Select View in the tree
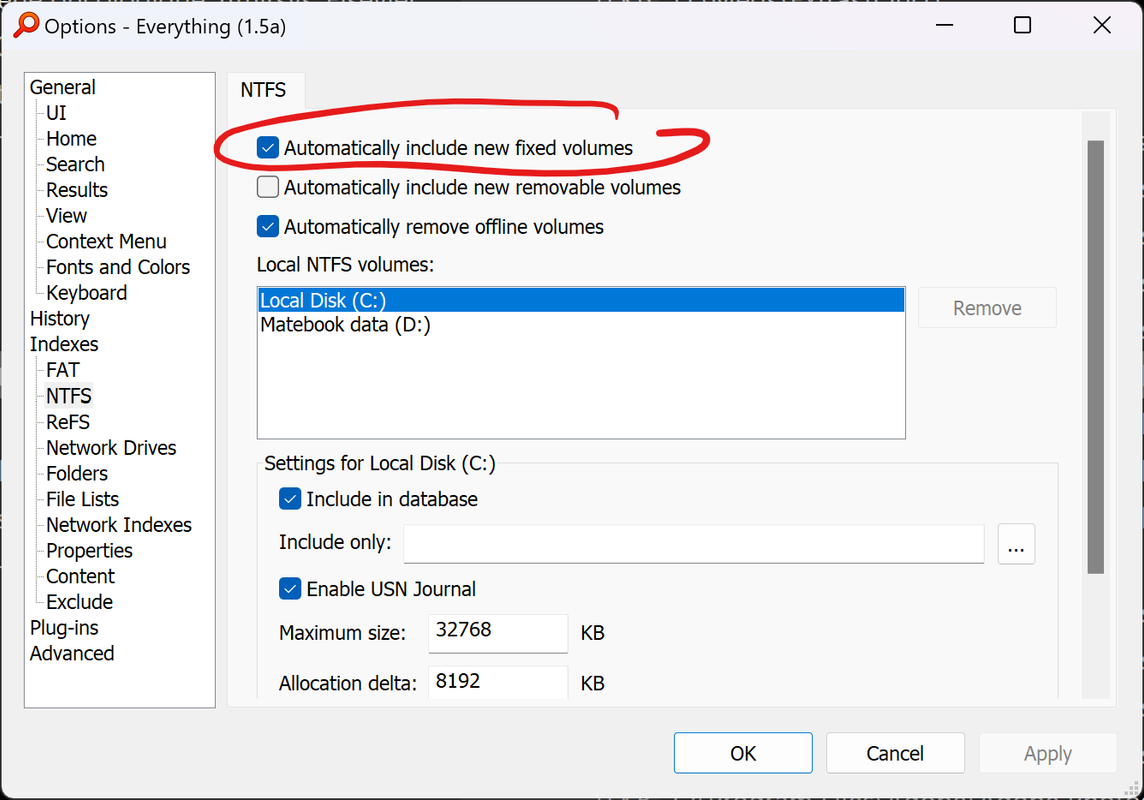Screen dimensions: 1144x800 66,216
